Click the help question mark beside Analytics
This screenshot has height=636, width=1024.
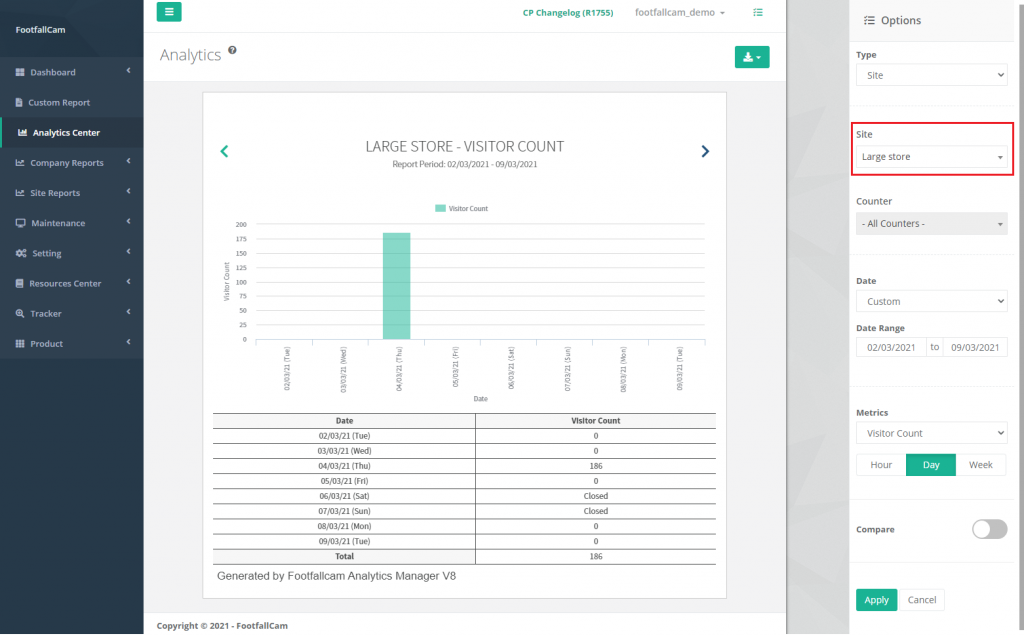pos(232,50)
